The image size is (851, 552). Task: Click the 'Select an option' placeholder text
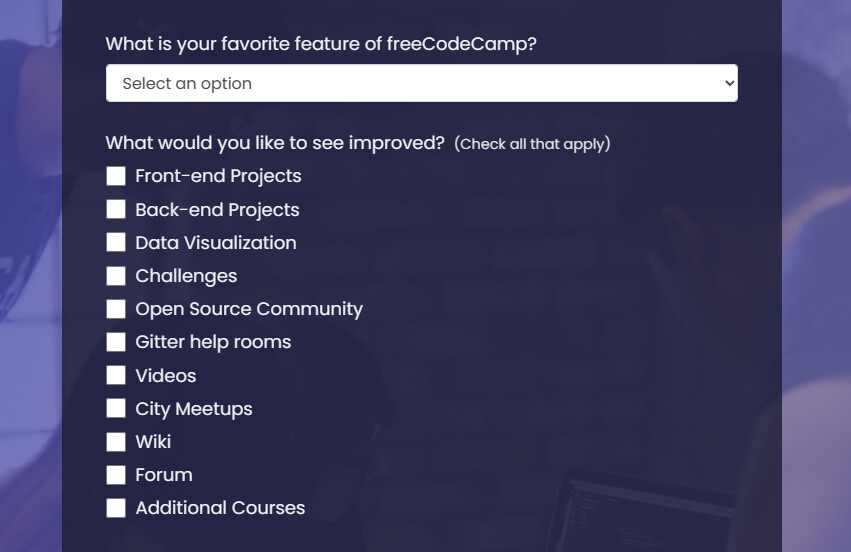click(x=187, y=84)
